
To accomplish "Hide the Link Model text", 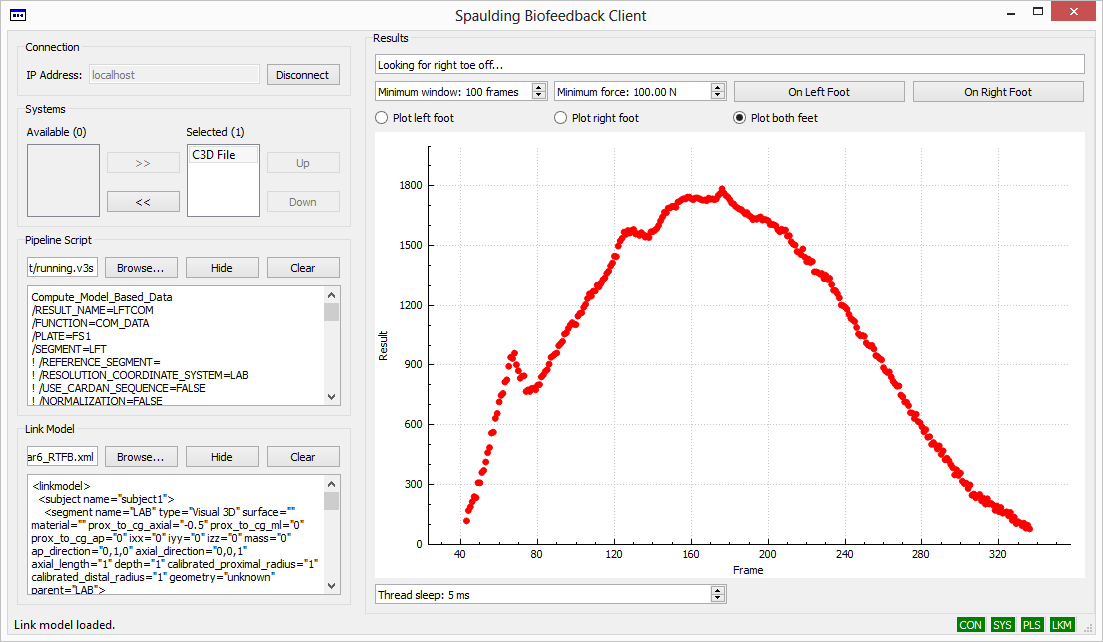I will pos(222,457).
